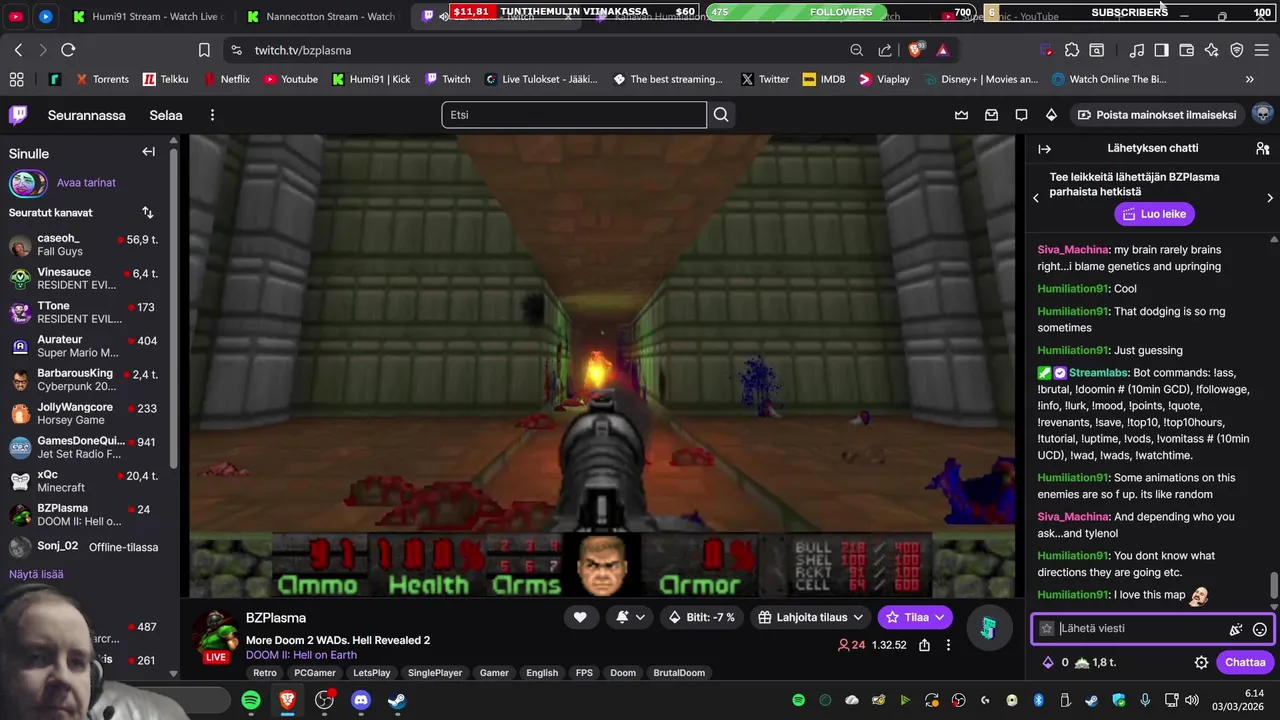Open Steam from taskbar
Screen dimensions: 1280x720
tap(397, 700)
